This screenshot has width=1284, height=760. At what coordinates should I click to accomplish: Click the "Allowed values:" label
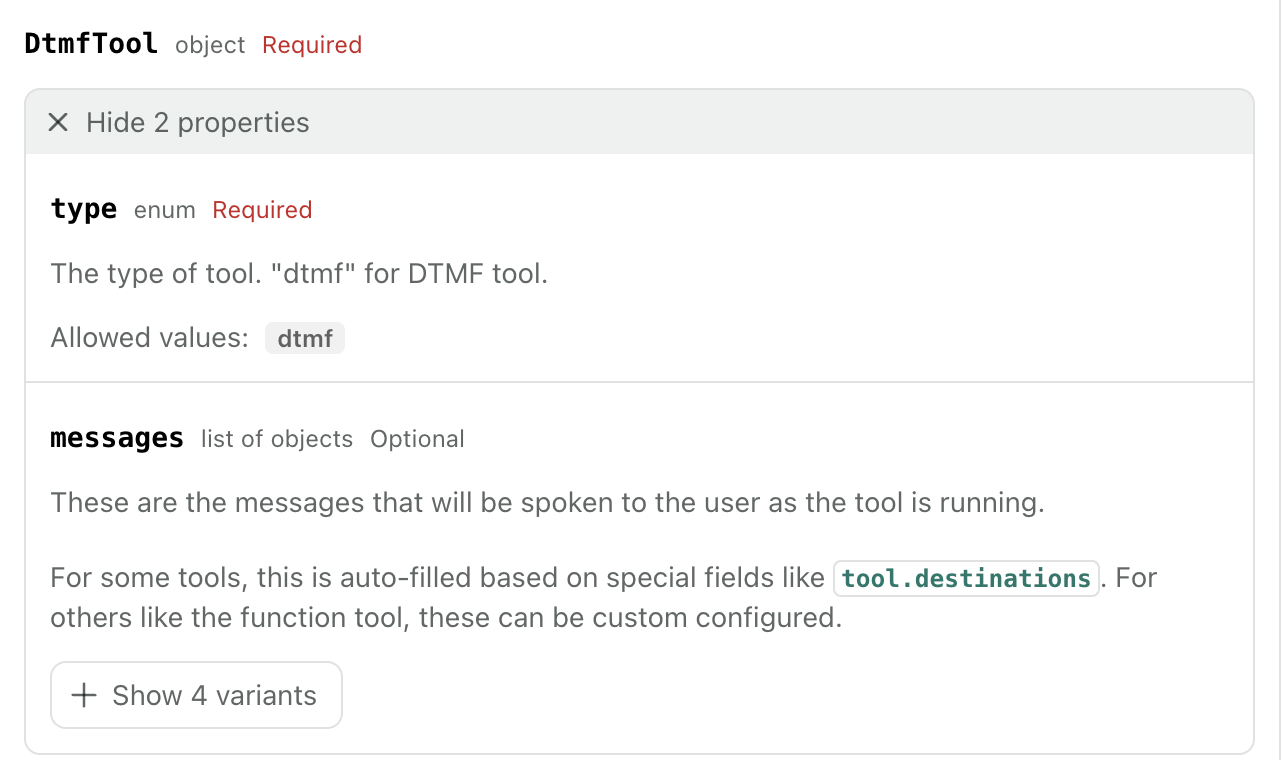[x=149, y=338]
